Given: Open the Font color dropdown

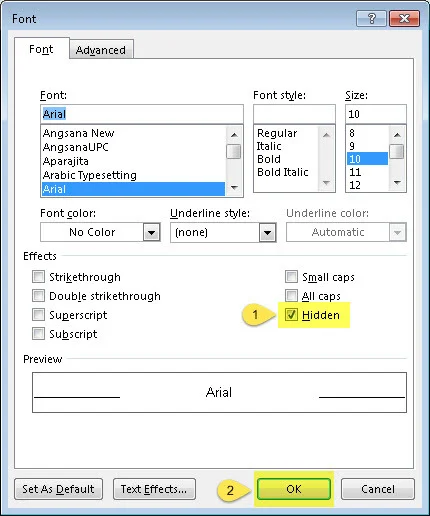Looking at the screenshot, I should [x=152, y=232].
